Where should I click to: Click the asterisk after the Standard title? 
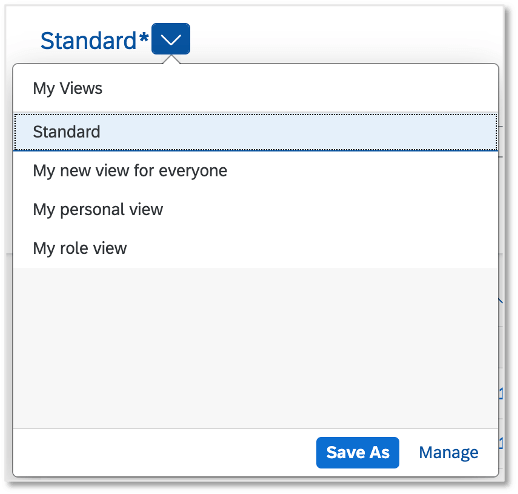144,37
